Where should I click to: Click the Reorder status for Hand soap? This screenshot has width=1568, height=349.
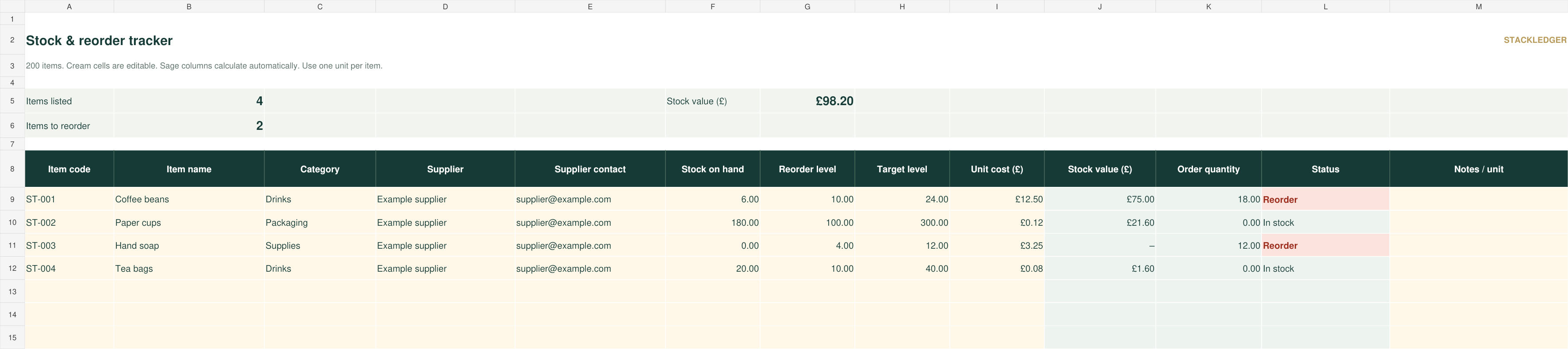[x=1325, y=246]
